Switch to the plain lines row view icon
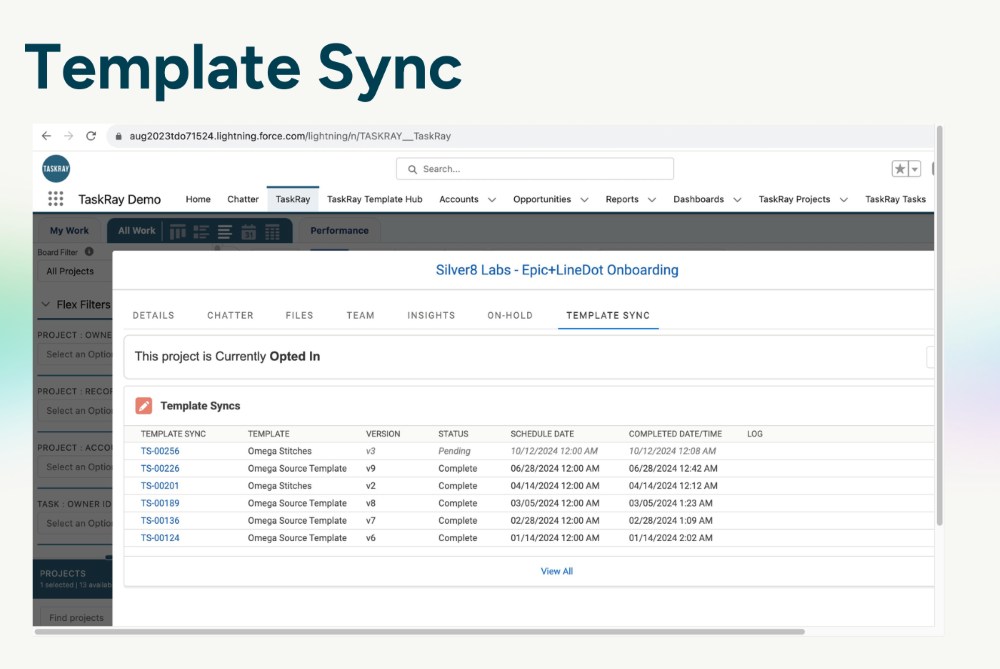This screenshot has width=1000, height=669. pos(224,231)
